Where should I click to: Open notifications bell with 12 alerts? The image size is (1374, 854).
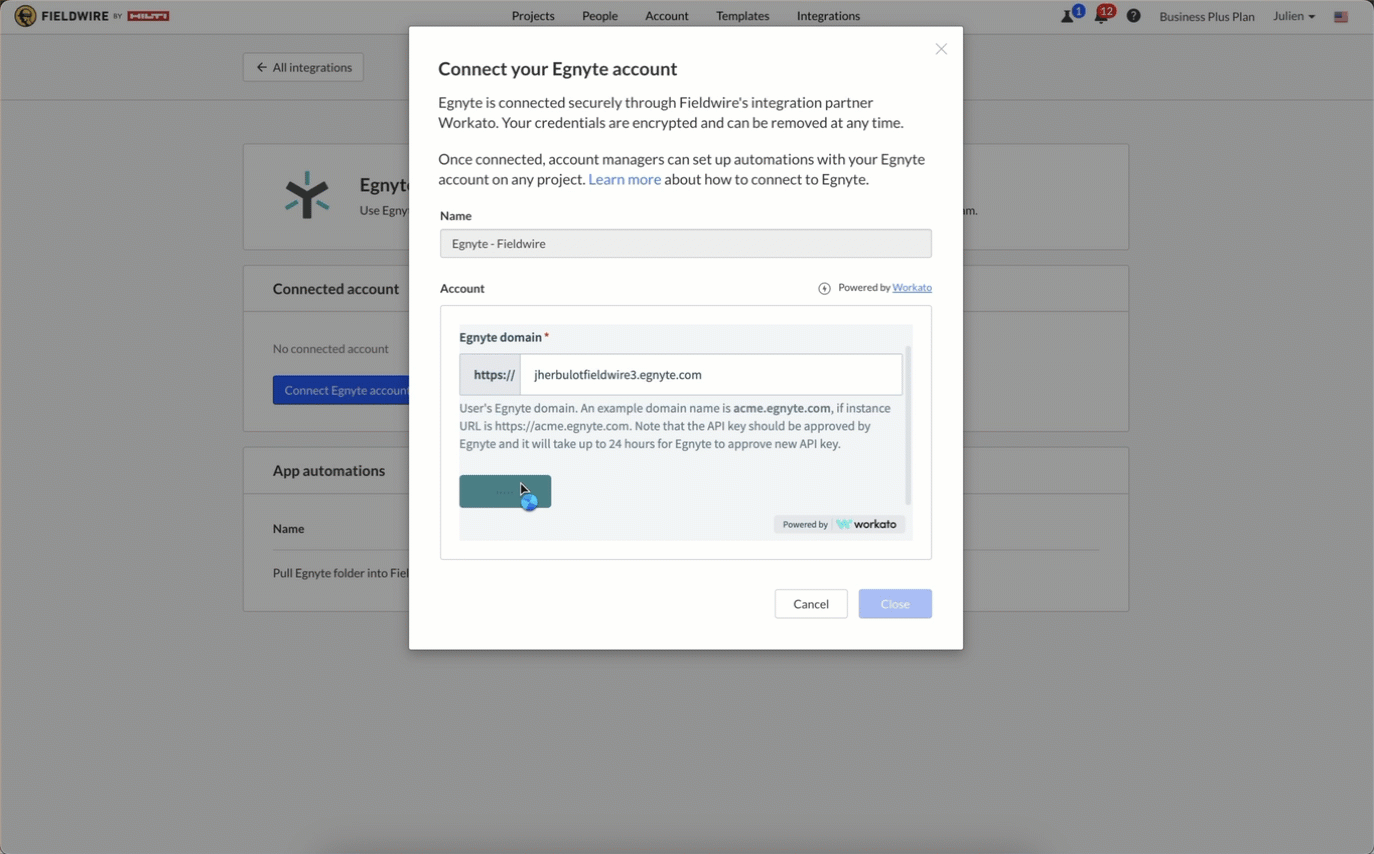pos(1101,16)
